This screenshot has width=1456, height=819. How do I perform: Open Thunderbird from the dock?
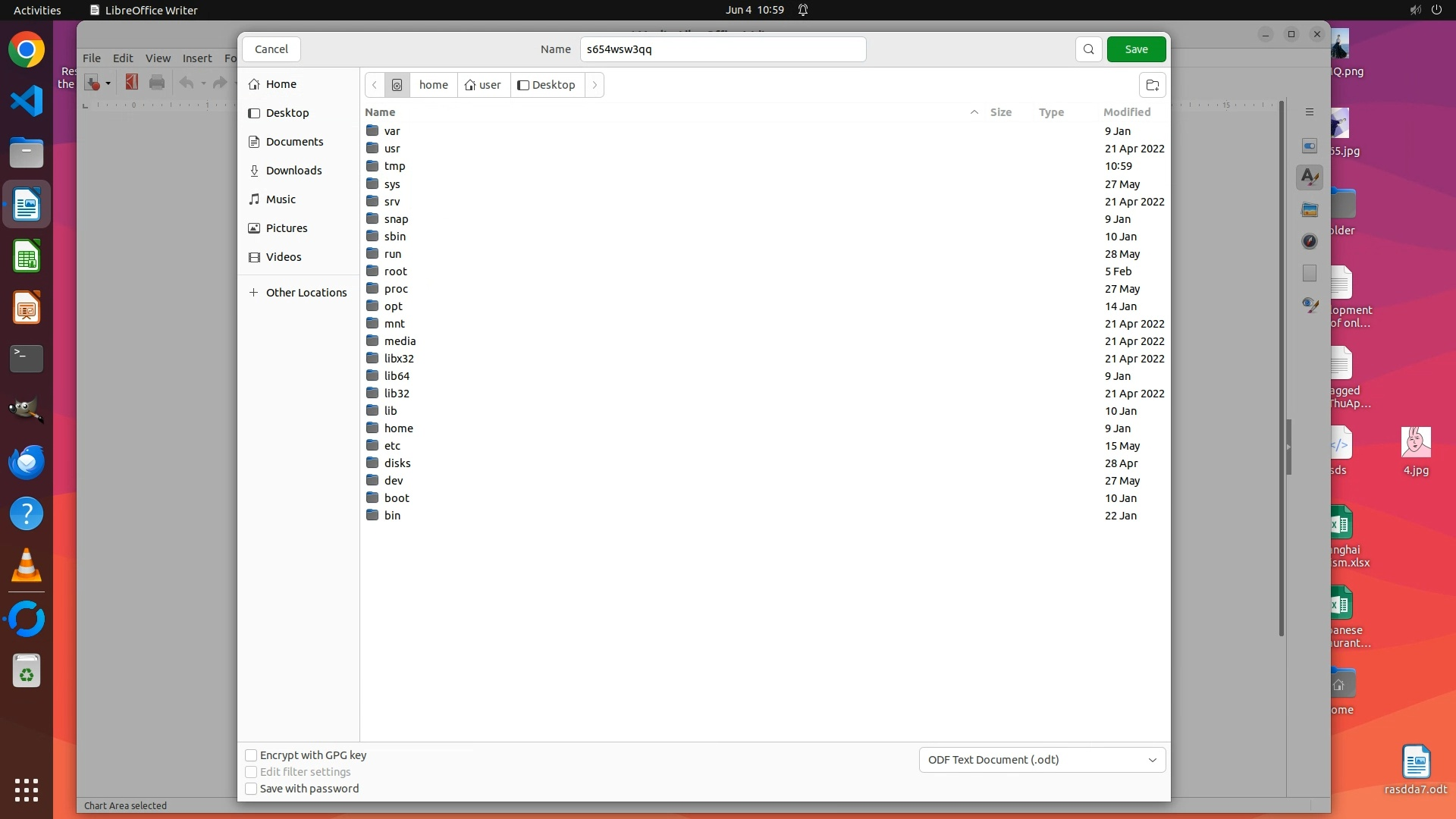[27, 462]
